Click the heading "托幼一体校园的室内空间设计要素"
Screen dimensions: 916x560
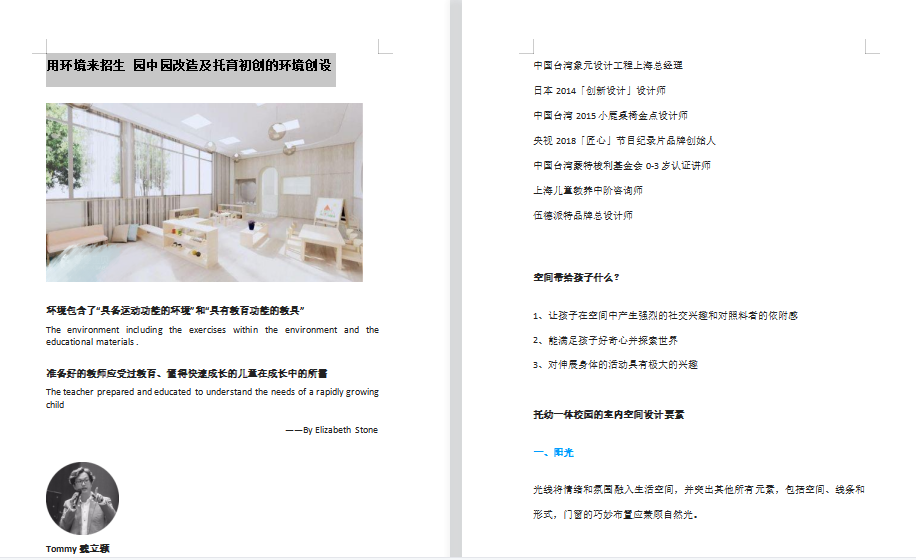coord(609,414)
